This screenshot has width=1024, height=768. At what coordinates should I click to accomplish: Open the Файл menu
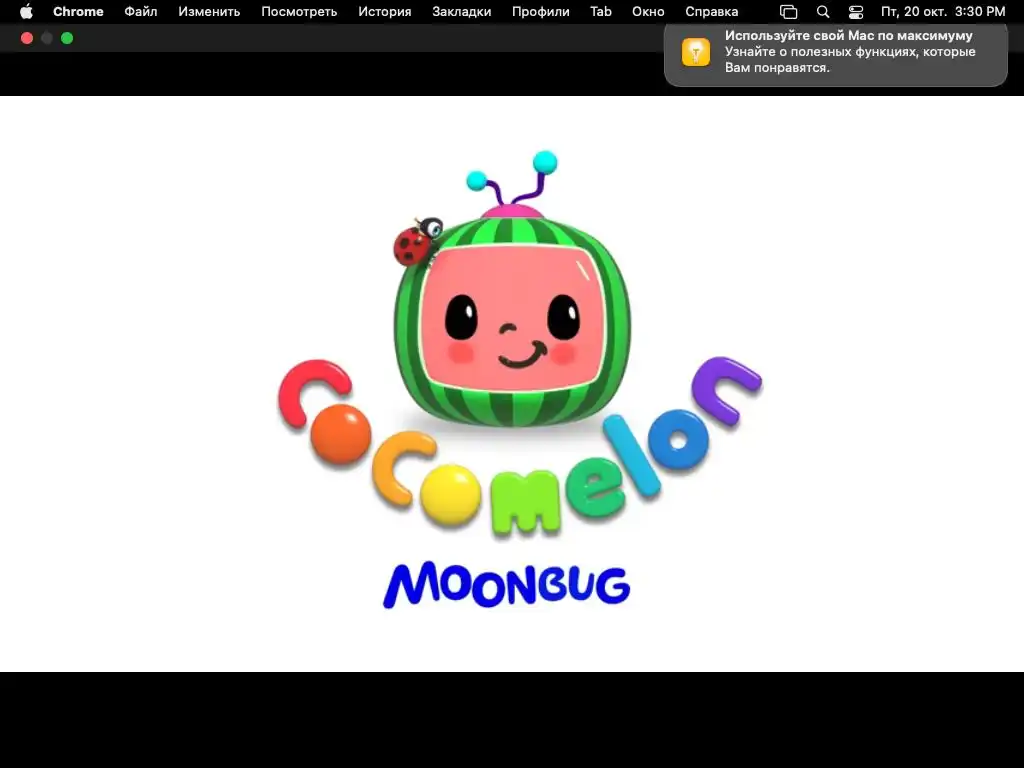[140, 12]
